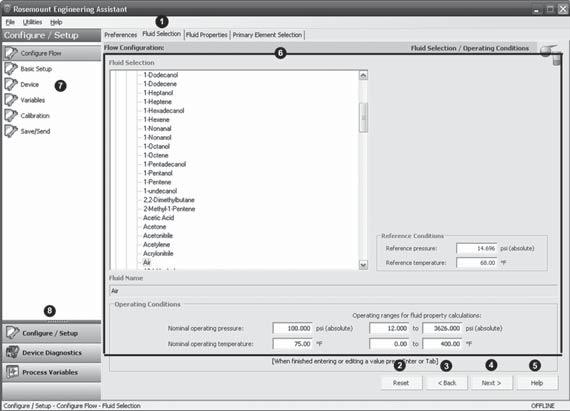Image resolution: width=570 pixels, height=411 pixels.
Task: Select 1-Hexene in the fluid list
Action: 156,120
